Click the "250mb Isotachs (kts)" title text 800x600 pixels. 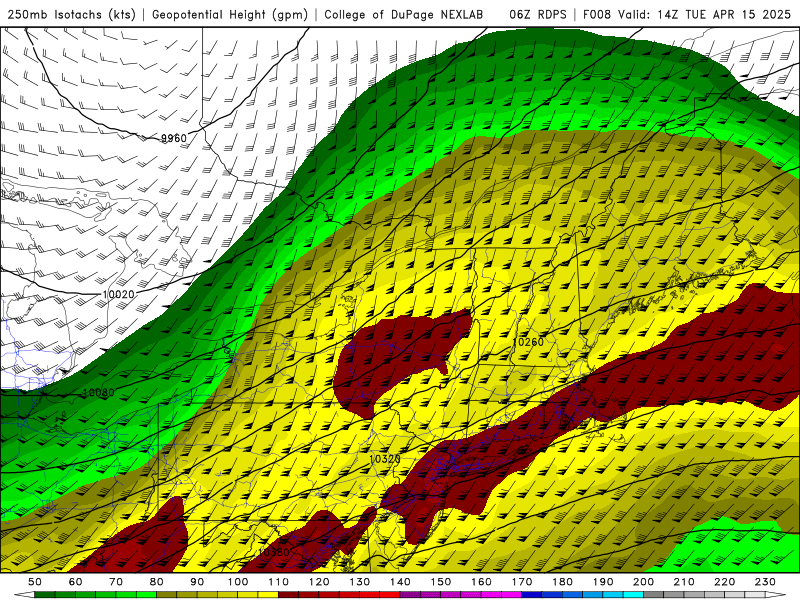point(72,14)
